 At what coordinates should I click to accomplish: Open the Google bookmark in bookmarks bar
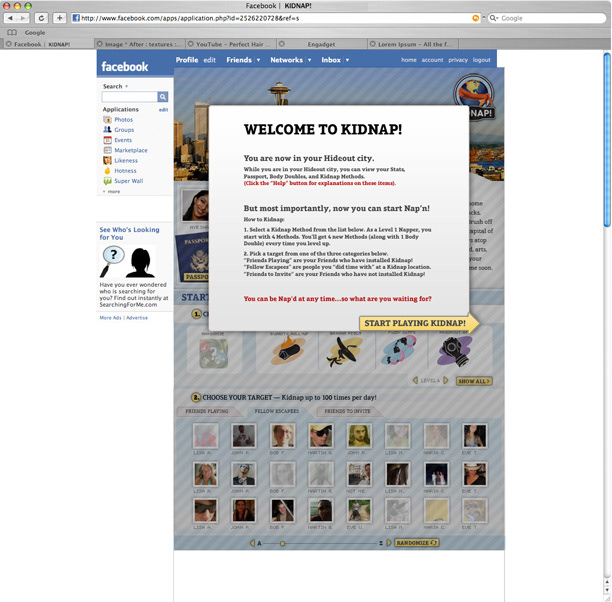[35, 32]
